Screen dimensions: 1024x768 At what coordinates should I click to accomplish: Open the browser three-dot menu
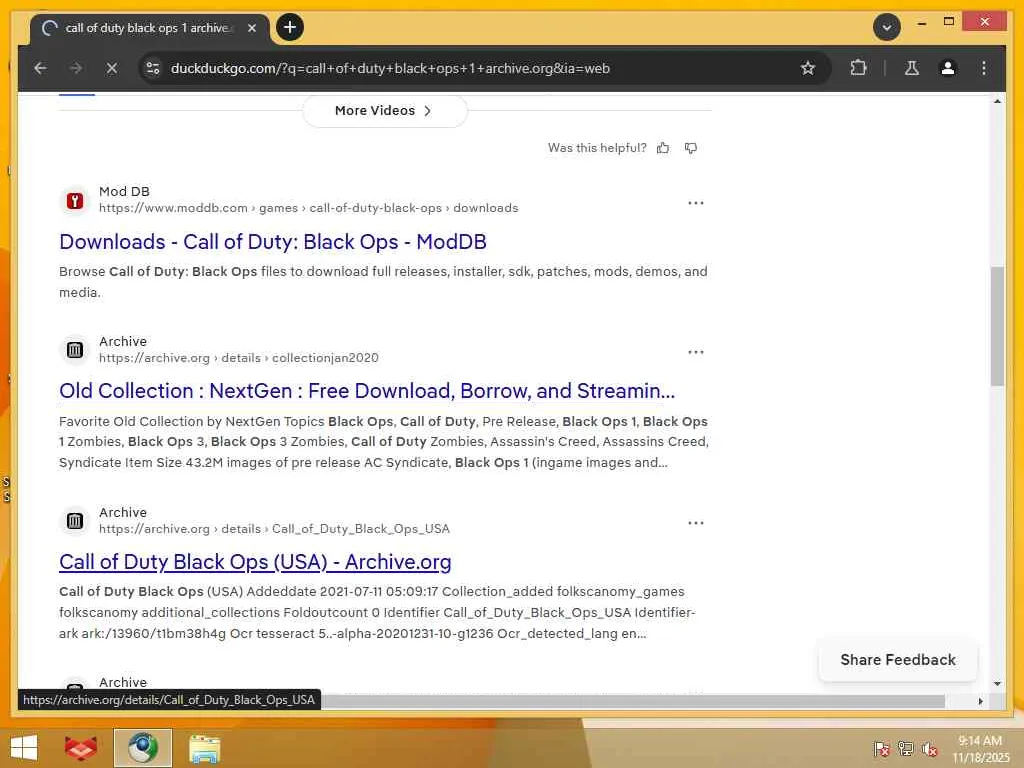click(984, 68)
